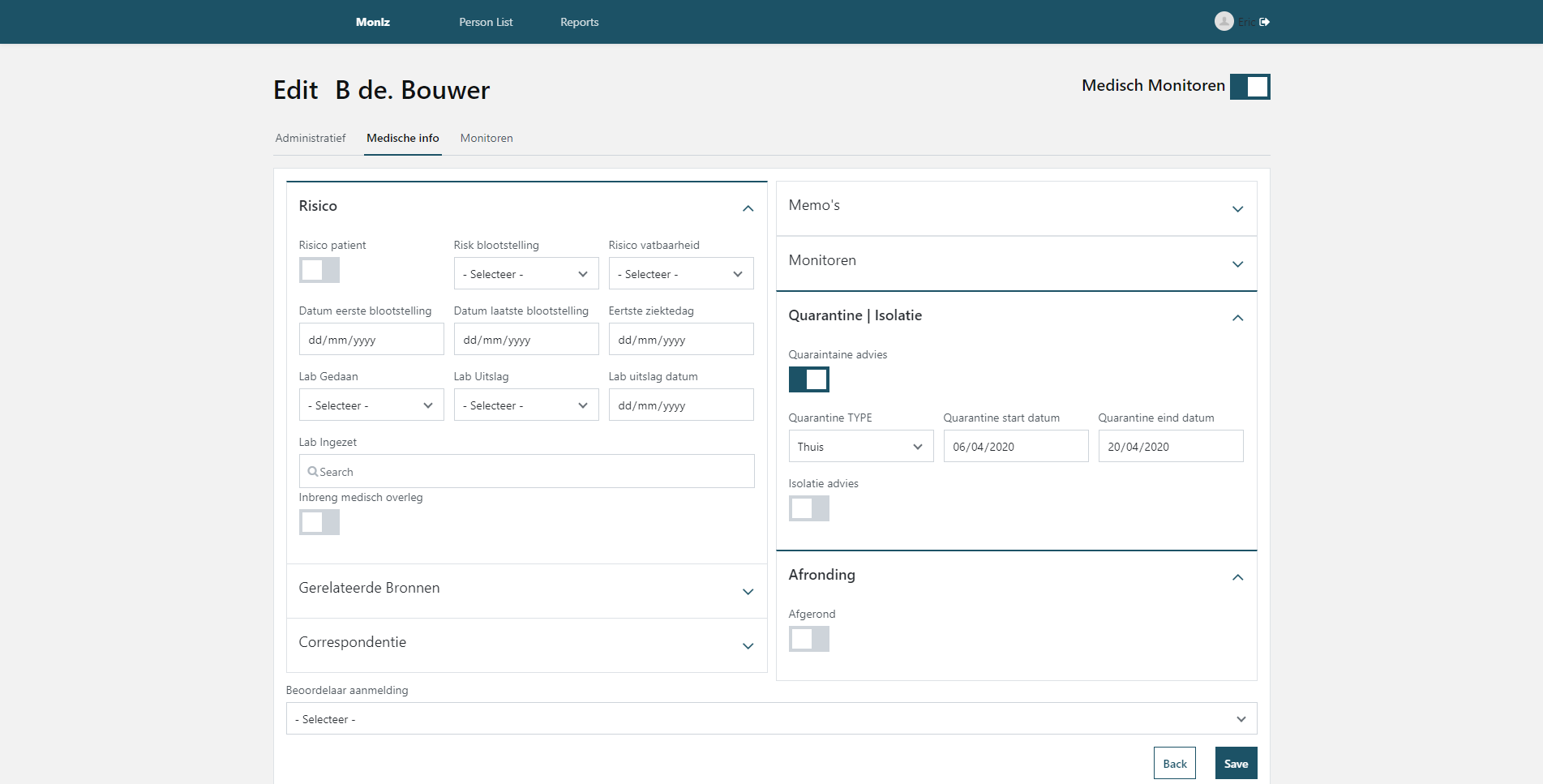
Task: Enable the Risico patient toggle
Action: click(319, 270)
